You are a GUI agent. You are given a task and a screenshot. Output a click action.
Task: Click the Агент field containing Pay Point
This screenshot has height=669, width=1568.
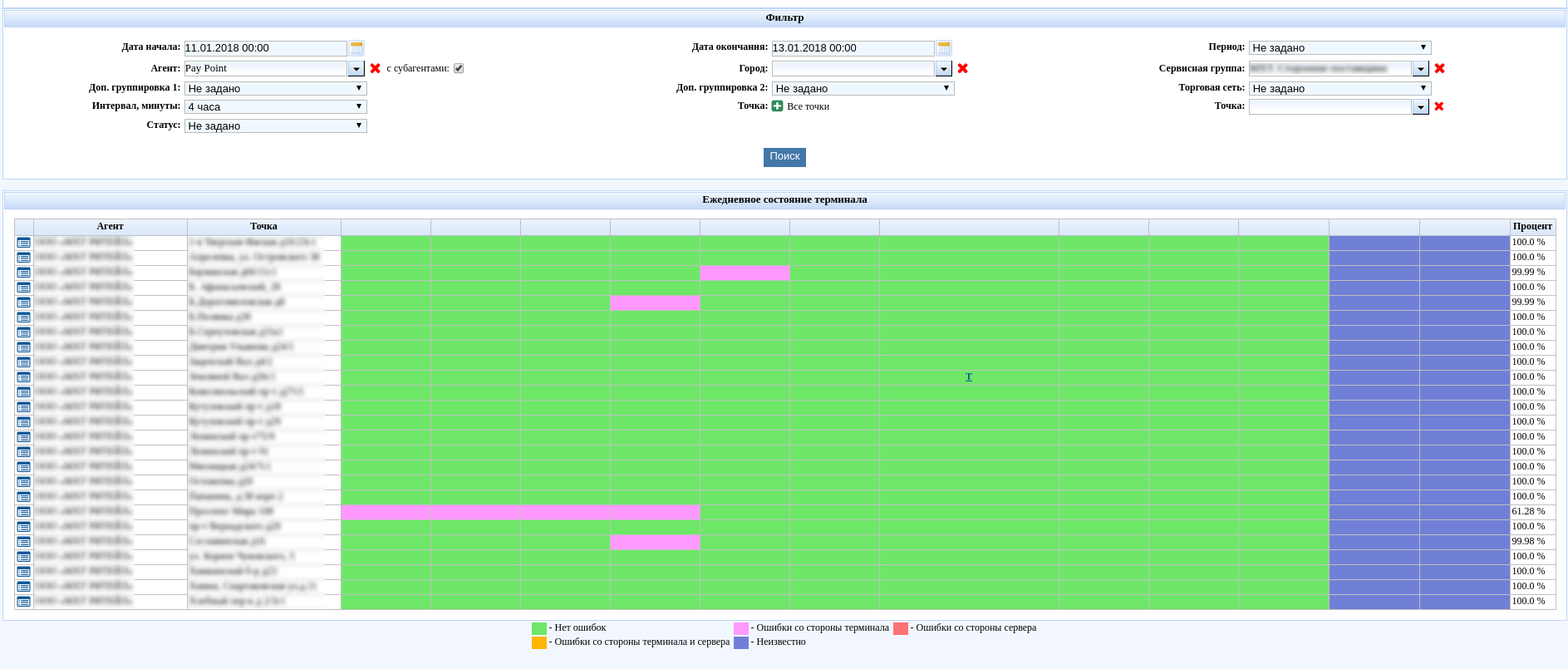click(266, 68)
